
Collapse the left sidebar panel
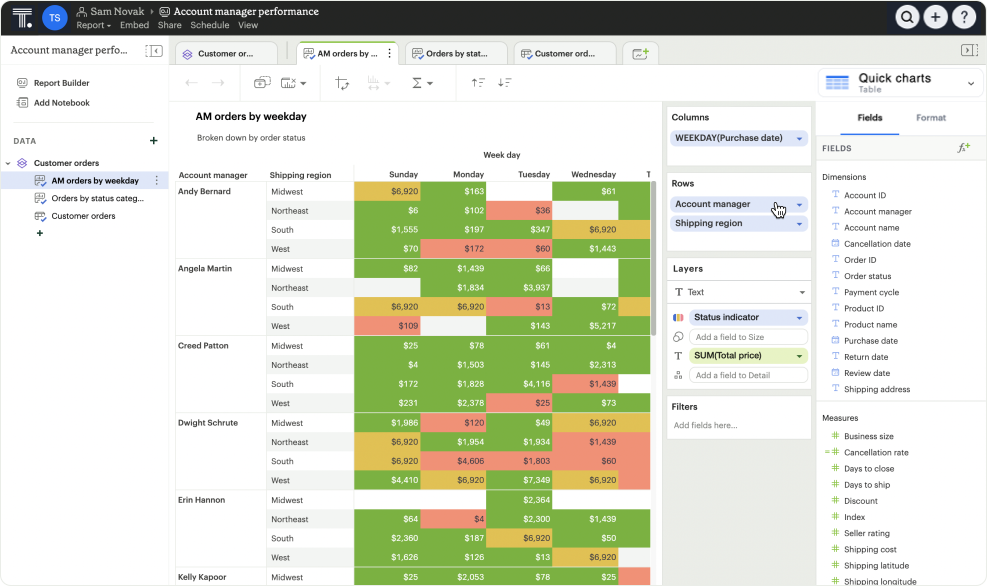[x=153, y=51]
